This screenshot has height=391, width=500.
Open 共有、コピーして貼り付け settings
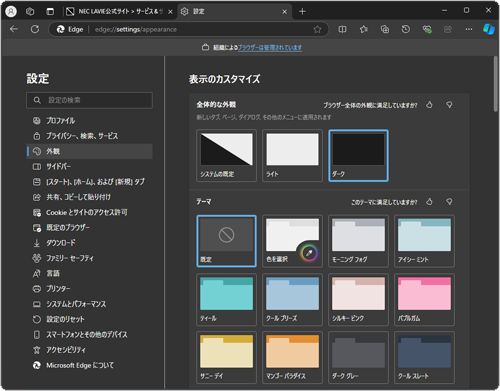tap(89, 197)
